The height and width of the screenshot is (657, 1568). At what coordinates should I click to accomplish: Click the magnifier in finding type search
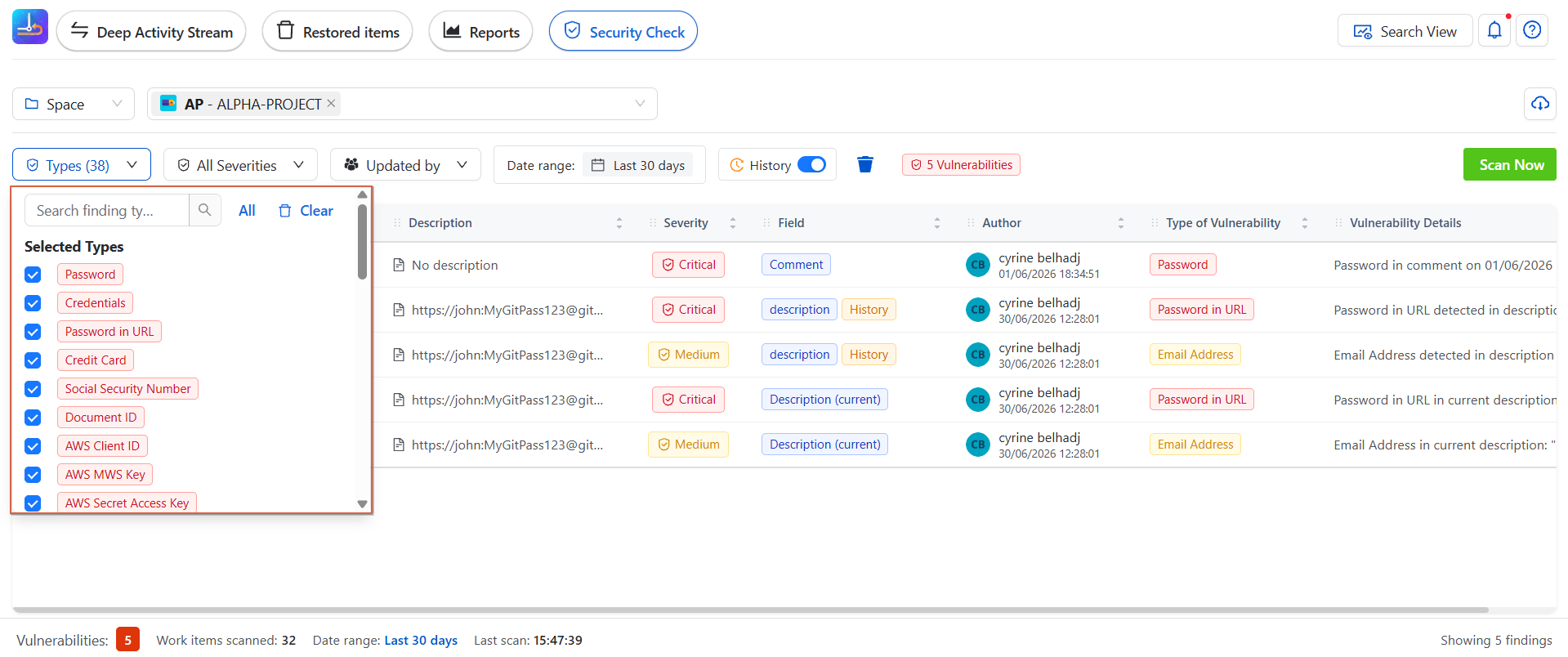[x=205, y=210]
